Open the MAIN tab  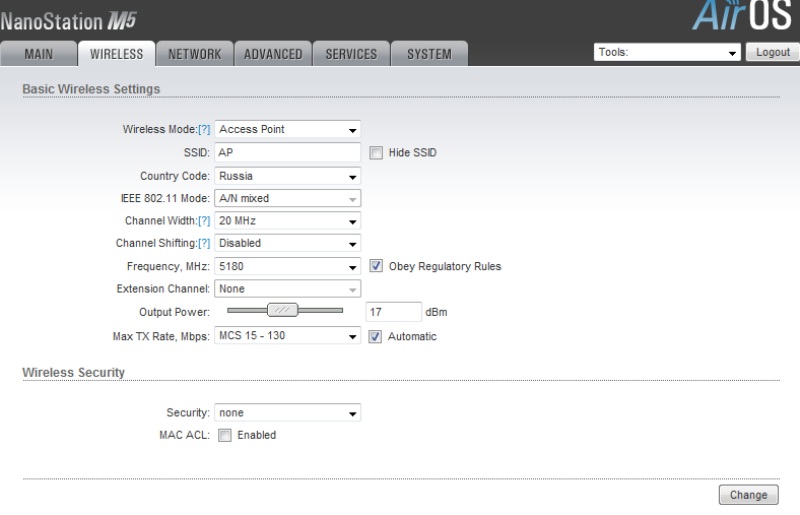pyautogui.click(x=38, y=54)
